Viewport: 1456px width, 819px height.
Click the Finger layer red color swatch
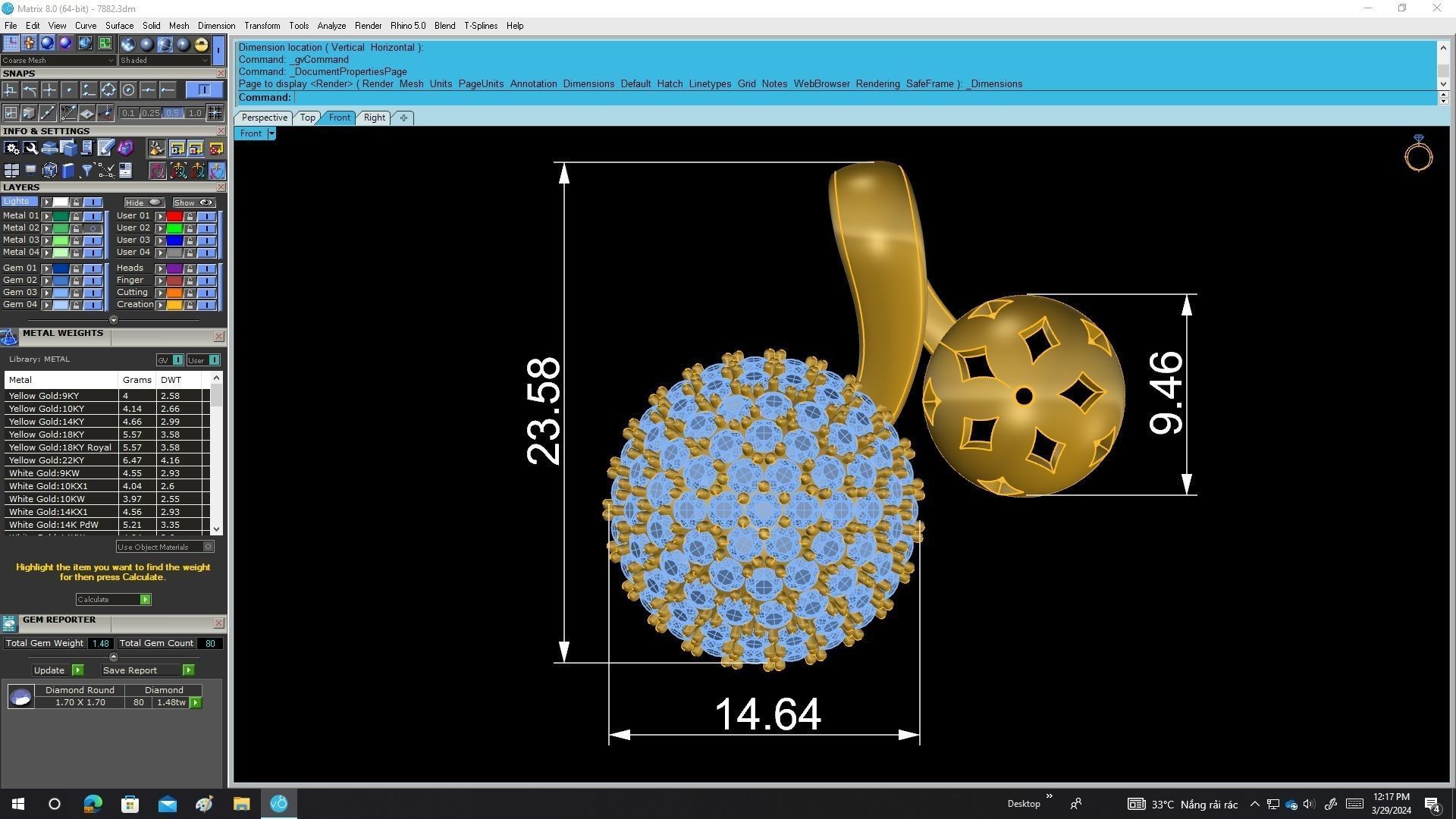[x=174, y=281]
